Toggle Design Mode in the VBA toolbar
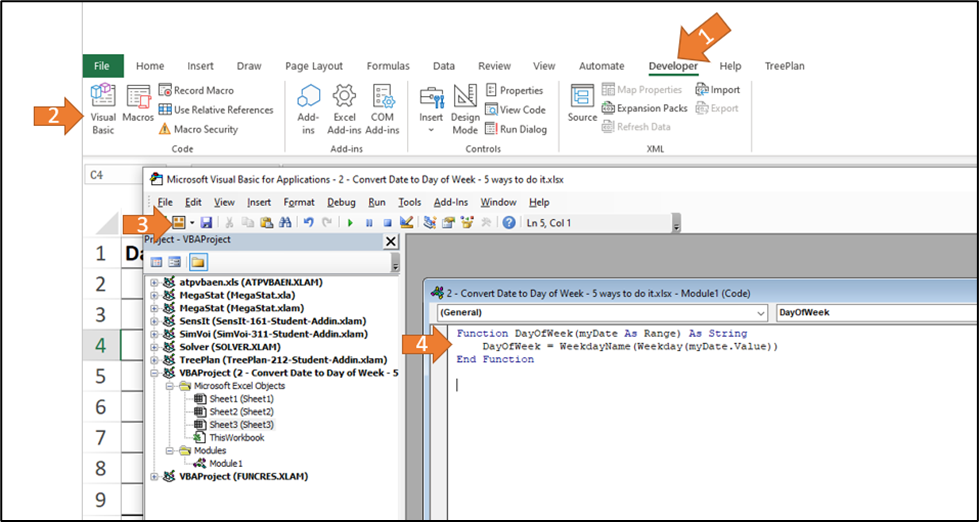979x522 pixels. click(x=406, y=222)
